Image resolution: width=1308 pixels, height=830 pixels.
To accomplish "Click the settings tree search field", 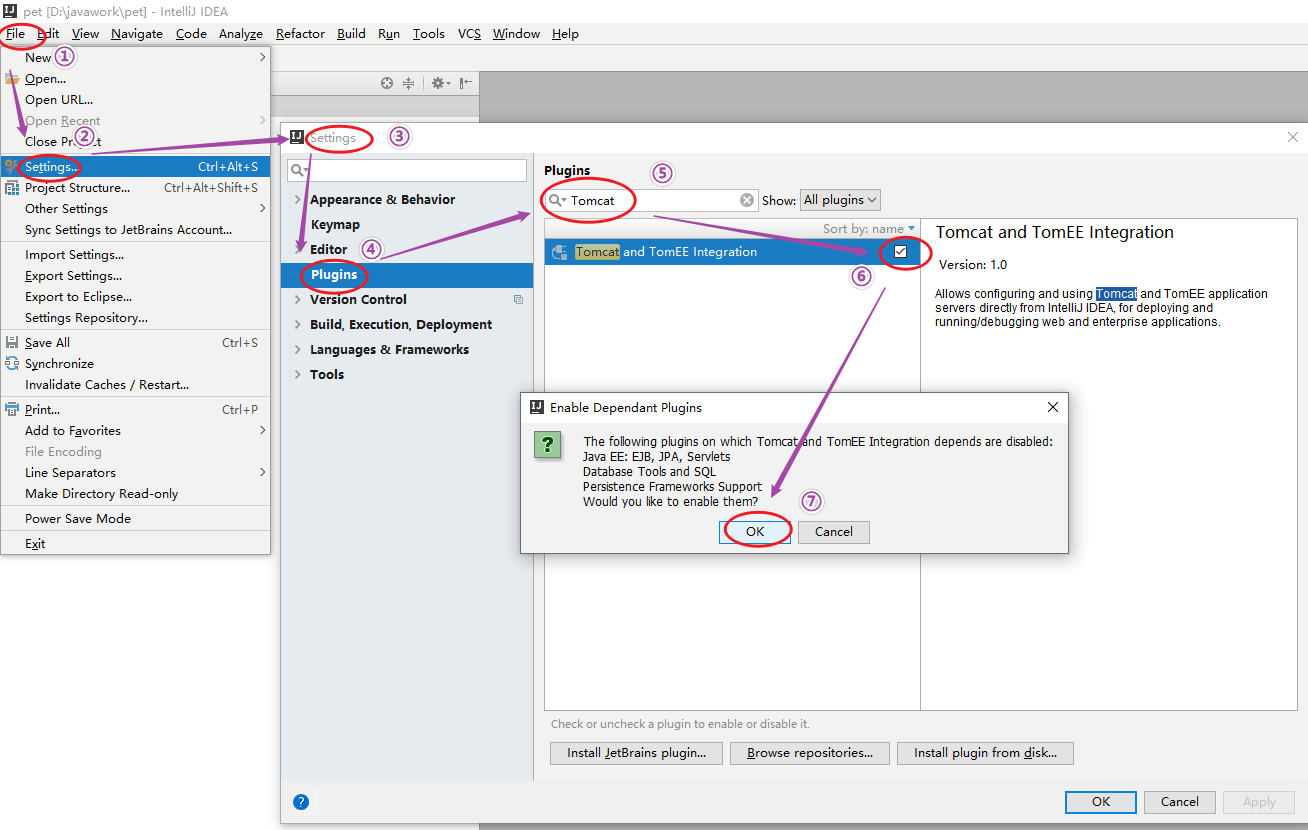I will click(407, 171).
